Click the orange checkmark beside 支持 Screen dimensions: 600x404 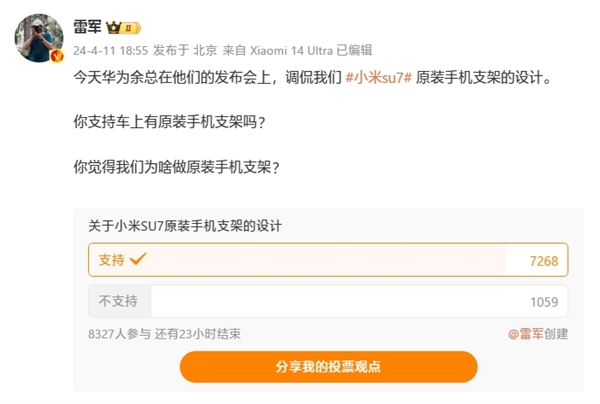pos(138,259)
